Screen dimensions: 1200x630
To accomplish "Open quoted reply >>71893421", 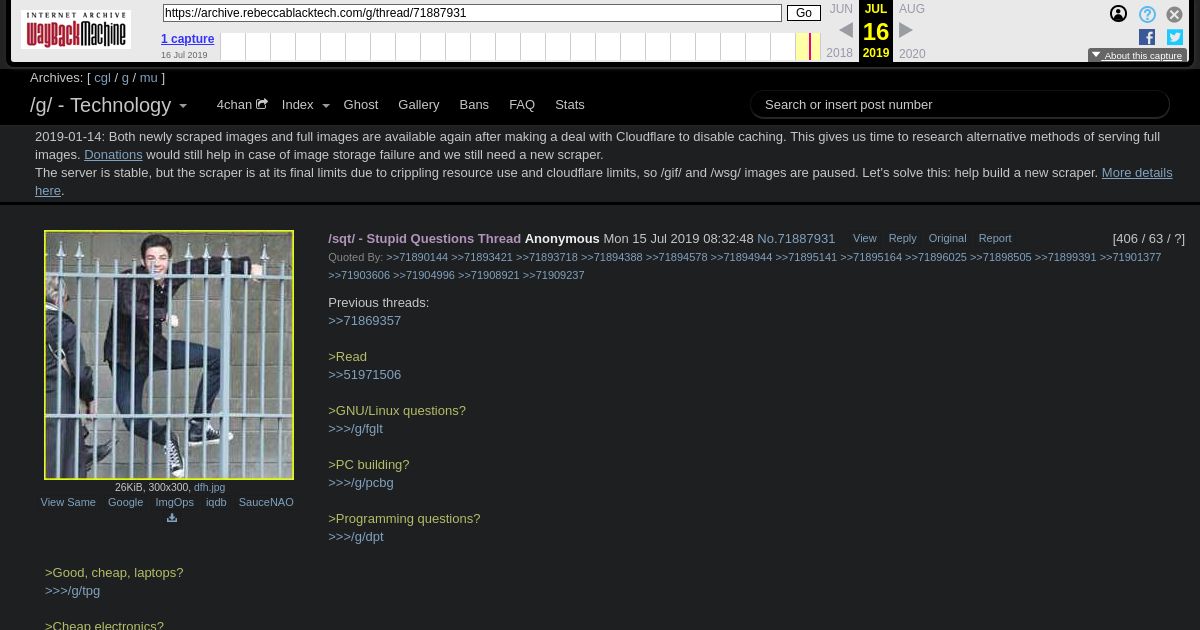I will 482,257.
